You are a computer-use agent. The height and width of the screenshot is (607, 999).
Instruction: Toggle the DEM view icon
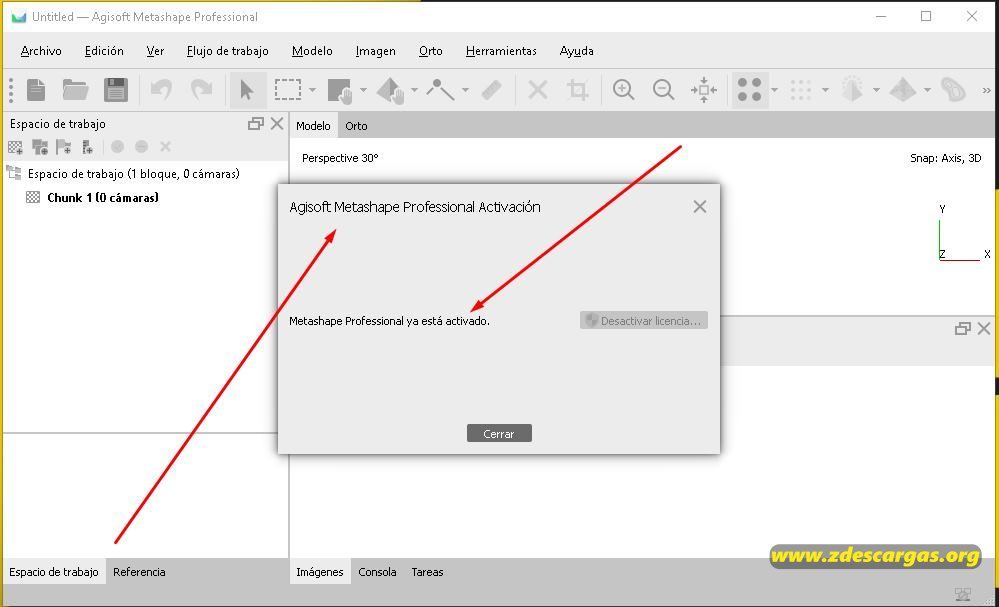[953, 90]
